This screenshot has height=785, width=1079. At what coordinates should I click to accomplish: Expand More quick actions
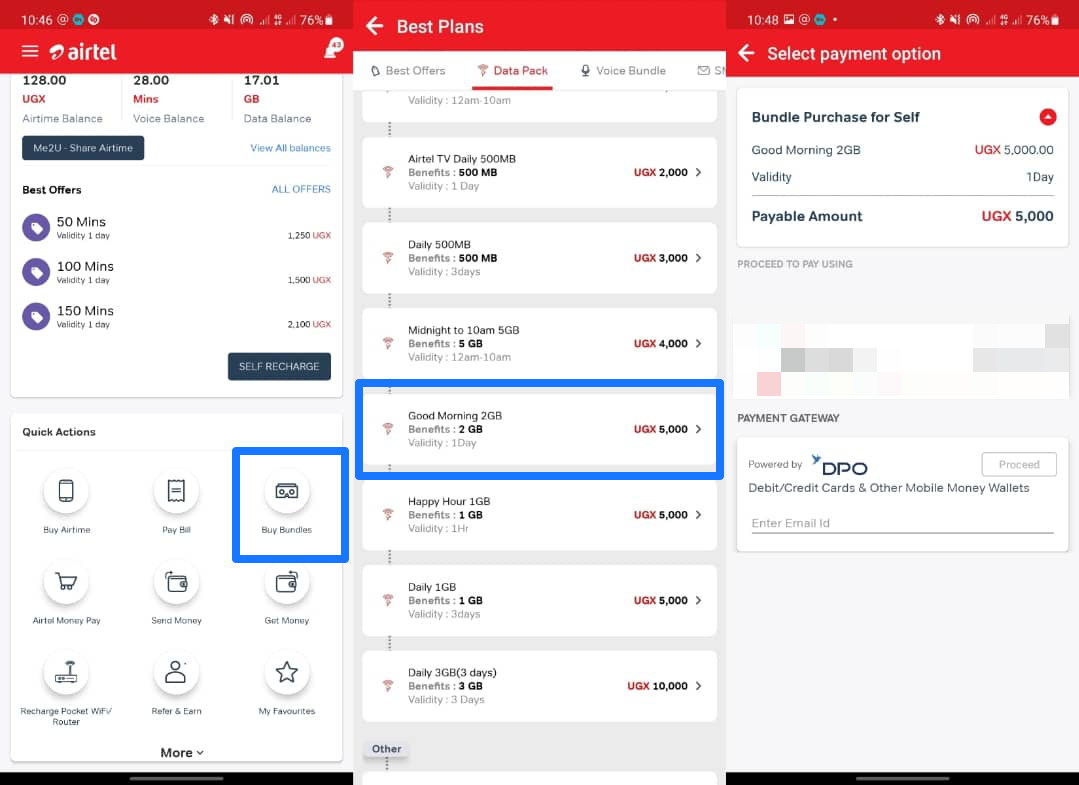[x=182, y=753]
